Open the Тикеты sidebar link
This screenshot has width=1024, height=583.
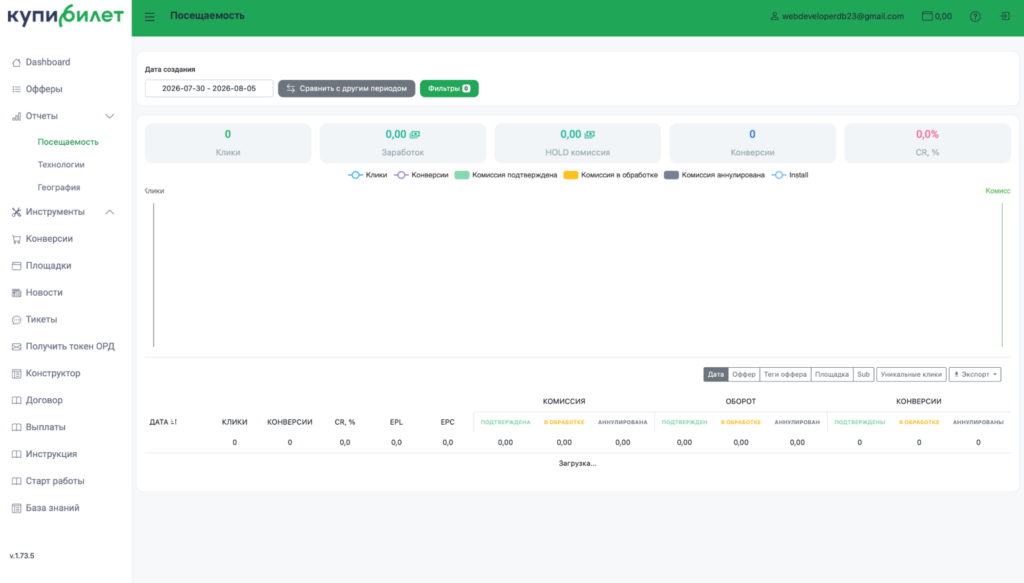pyautogui.click(x=41, y=320)
